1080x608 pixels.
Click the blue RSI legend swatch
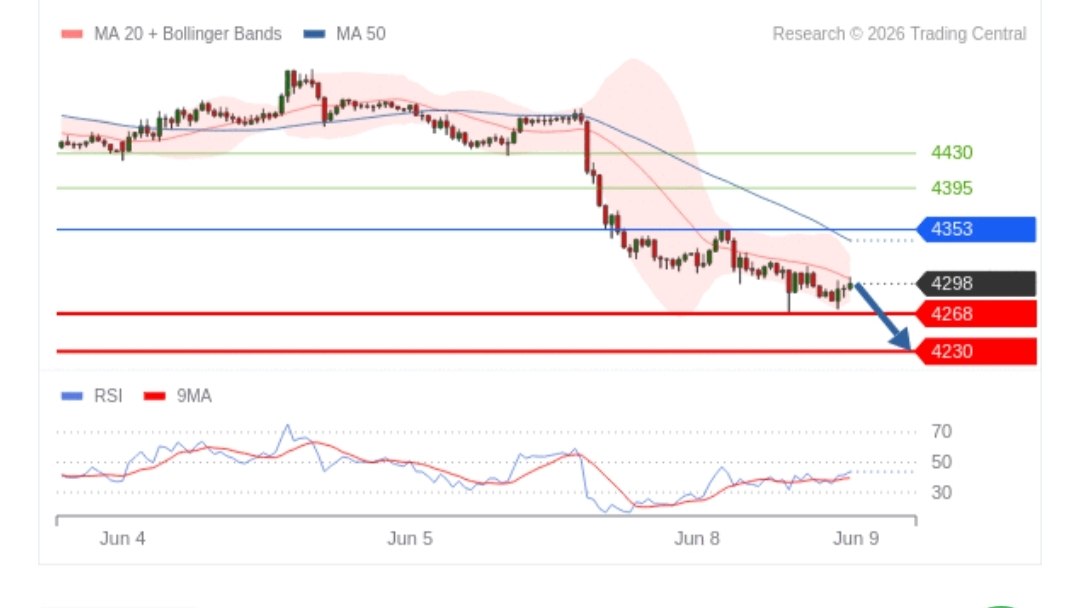tap(72, 396)
